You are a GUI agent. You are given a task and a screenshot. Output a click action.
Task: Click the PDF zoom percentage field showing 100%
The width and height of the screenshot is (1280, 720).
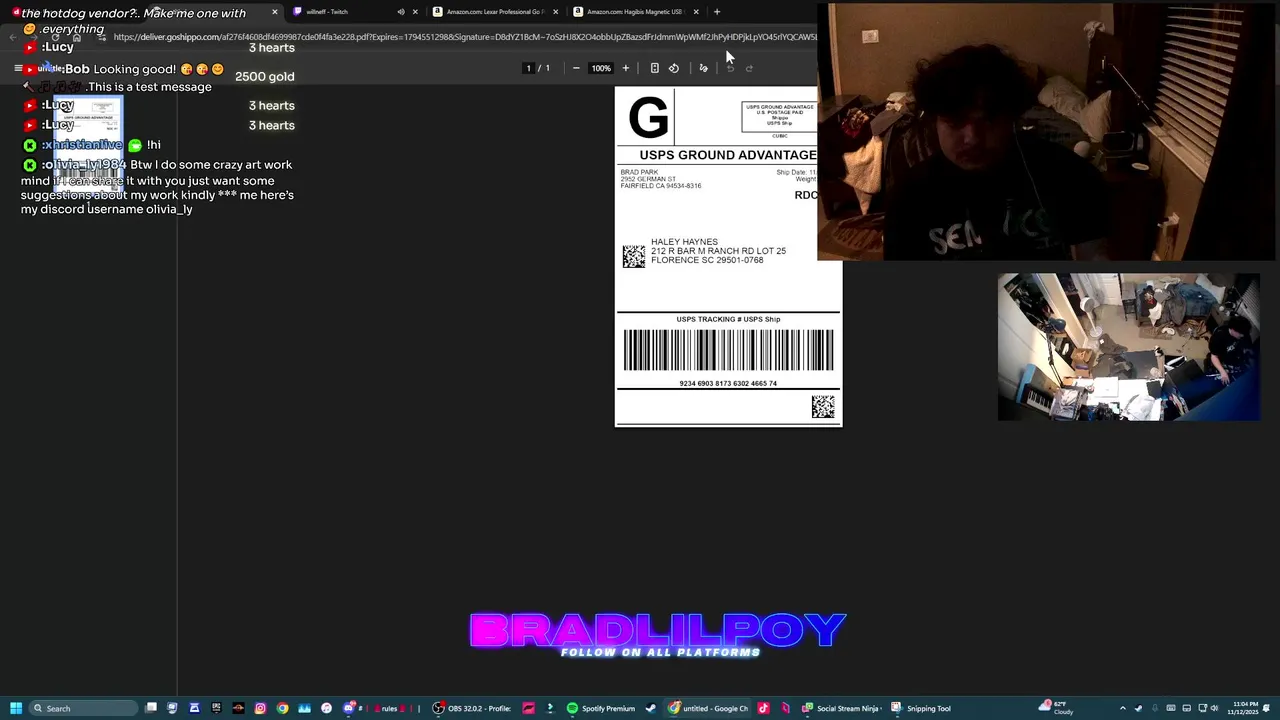[600, 68]
